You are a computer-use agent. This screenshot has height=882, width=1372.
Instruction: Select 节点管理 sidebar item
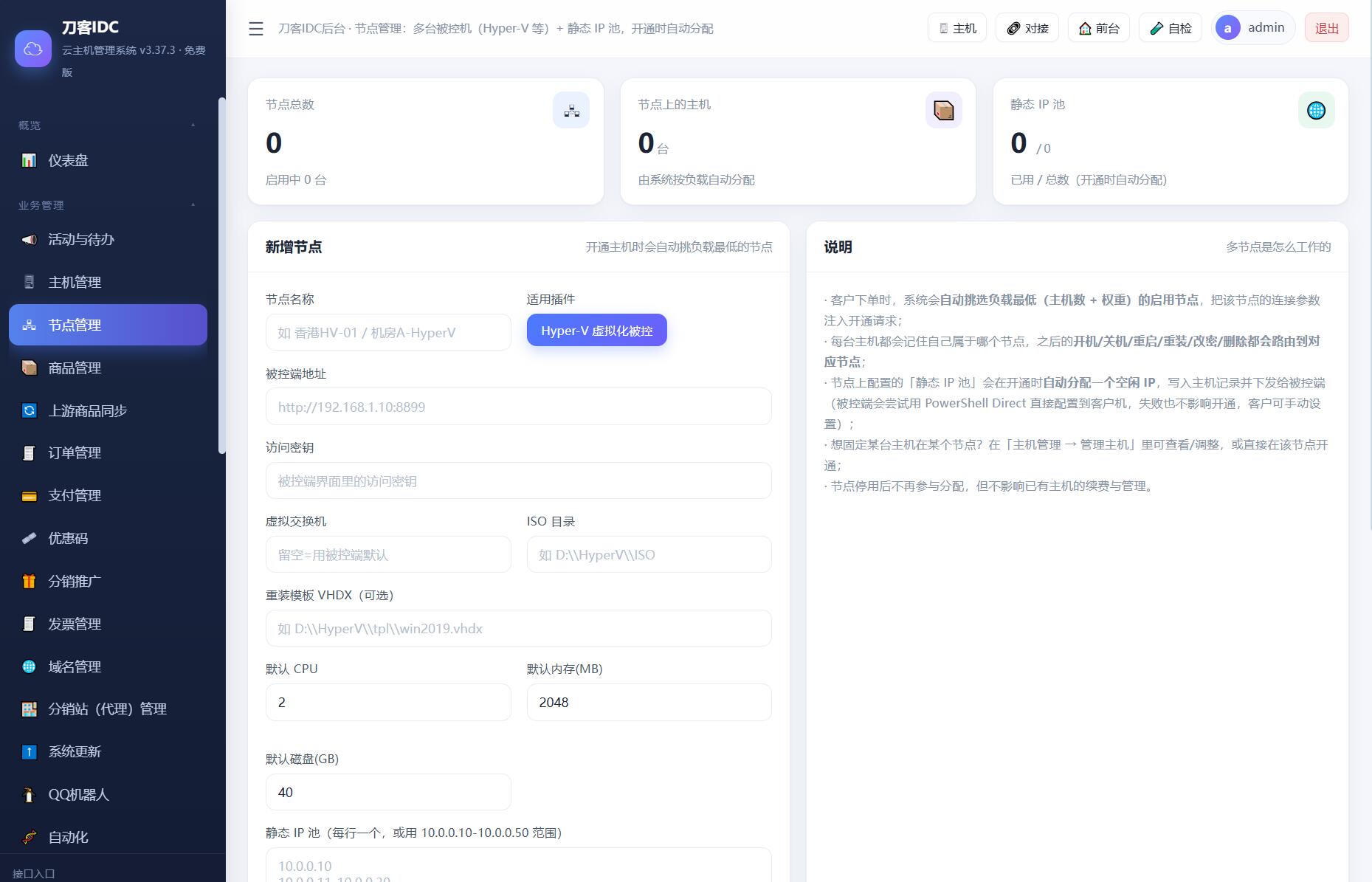coord(108,325)
